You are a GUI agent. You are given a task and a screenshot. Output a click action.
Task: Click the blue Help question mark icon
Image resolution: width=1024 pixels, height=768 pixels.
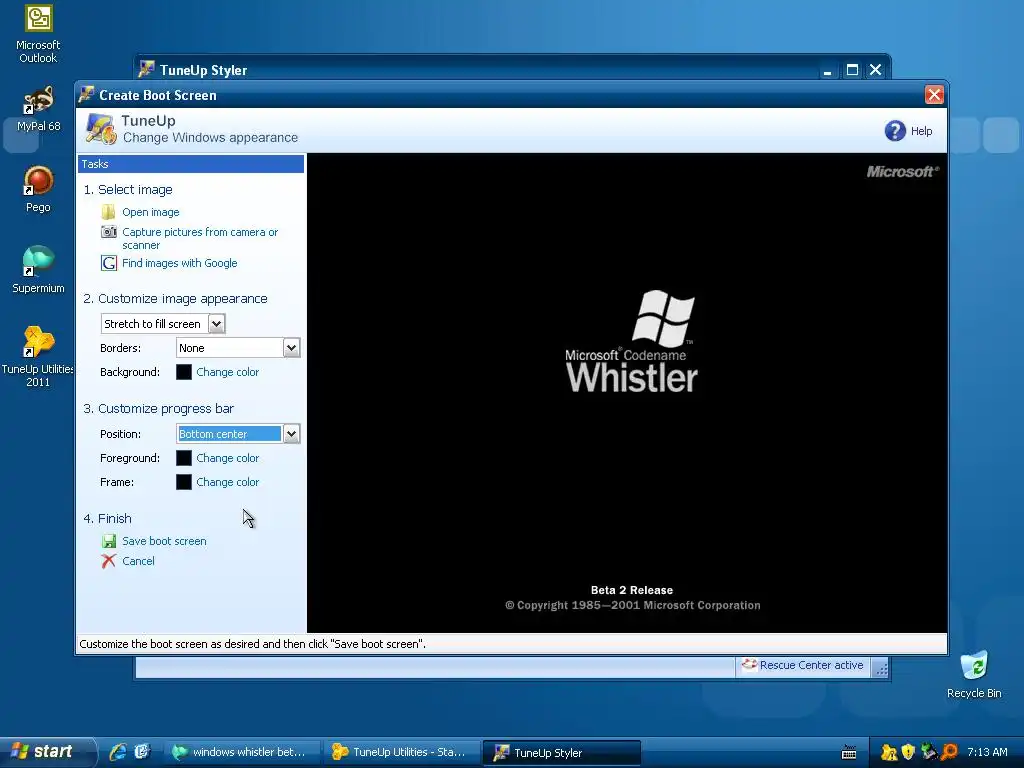[895, 131]
